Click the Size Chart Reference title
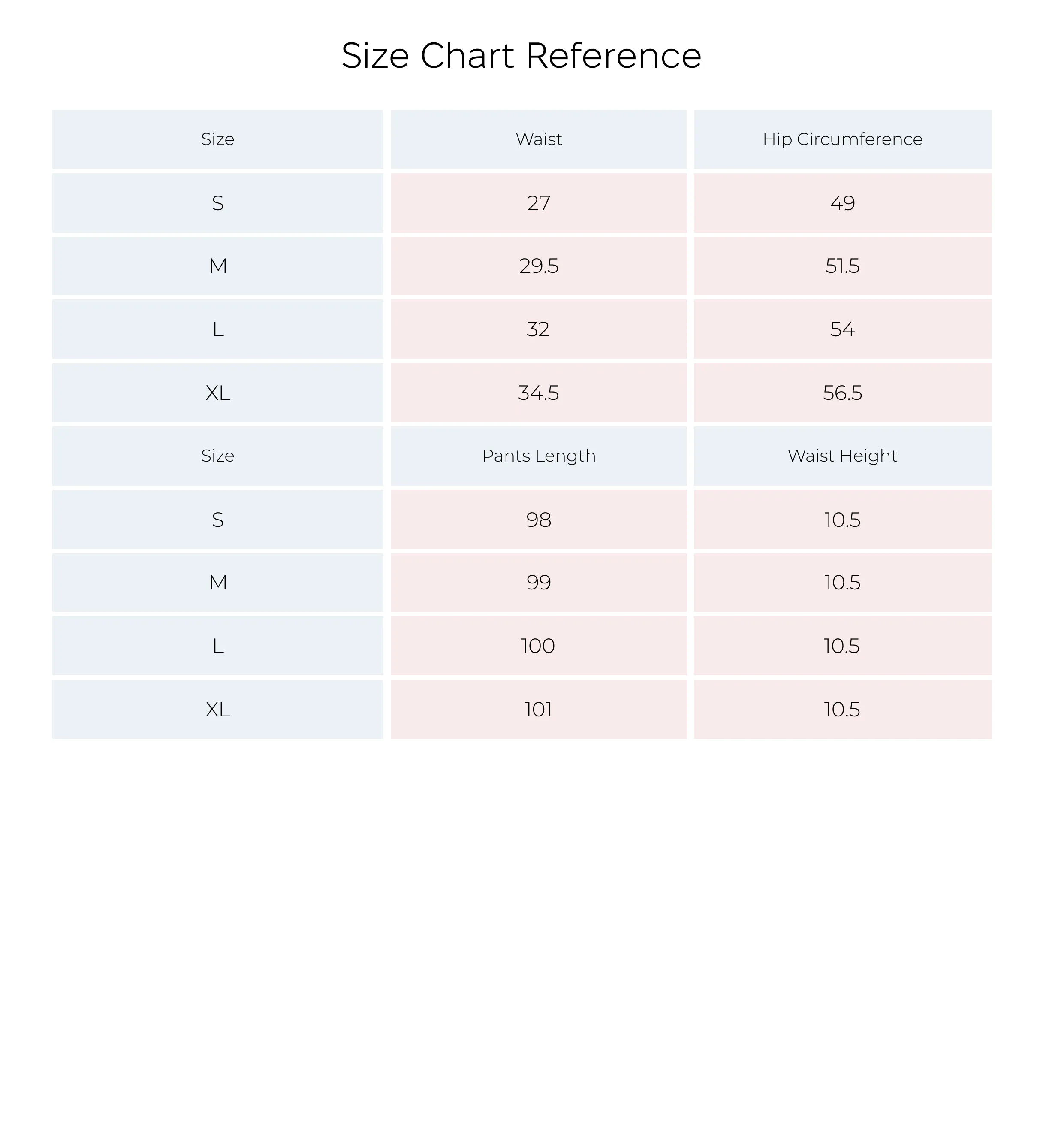 [x=521, y=56]
